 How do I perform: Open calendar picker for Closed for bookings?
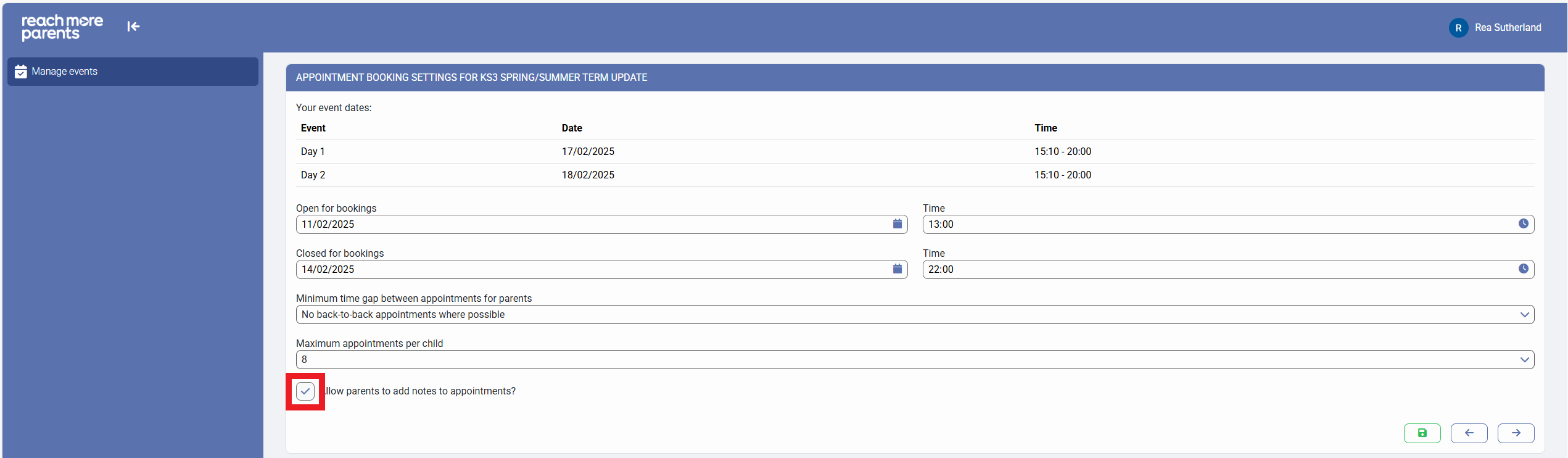pyautogui.click(x=897, y=269)
